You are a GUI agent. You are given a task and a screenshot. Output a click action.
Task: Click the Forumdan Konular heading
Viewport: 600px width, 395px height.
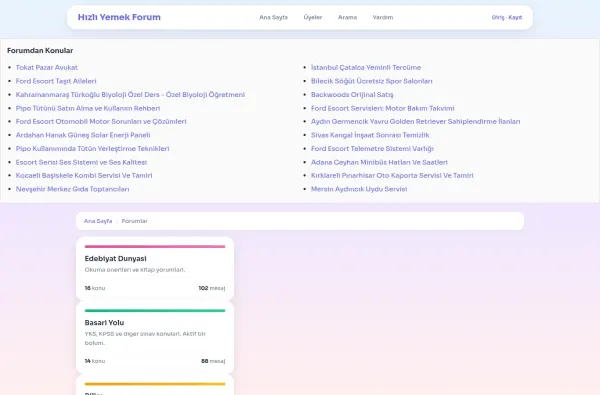pos(40,51)
